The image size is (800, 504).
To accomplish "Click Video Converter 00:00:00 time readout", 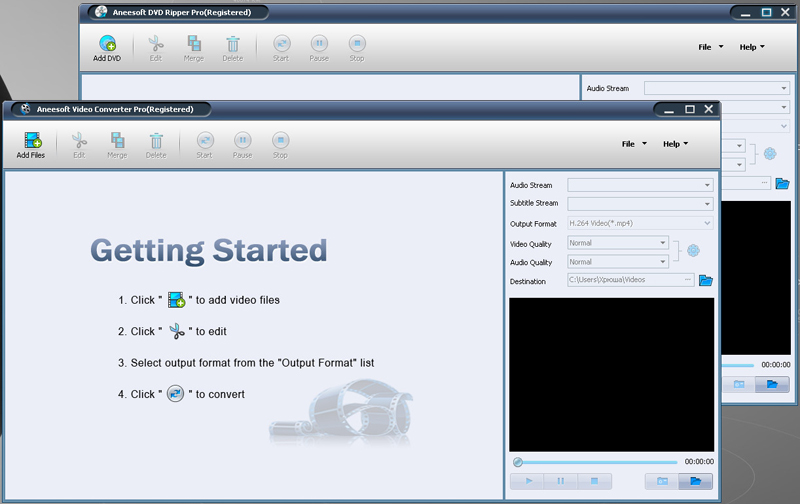I will point(699,462).
